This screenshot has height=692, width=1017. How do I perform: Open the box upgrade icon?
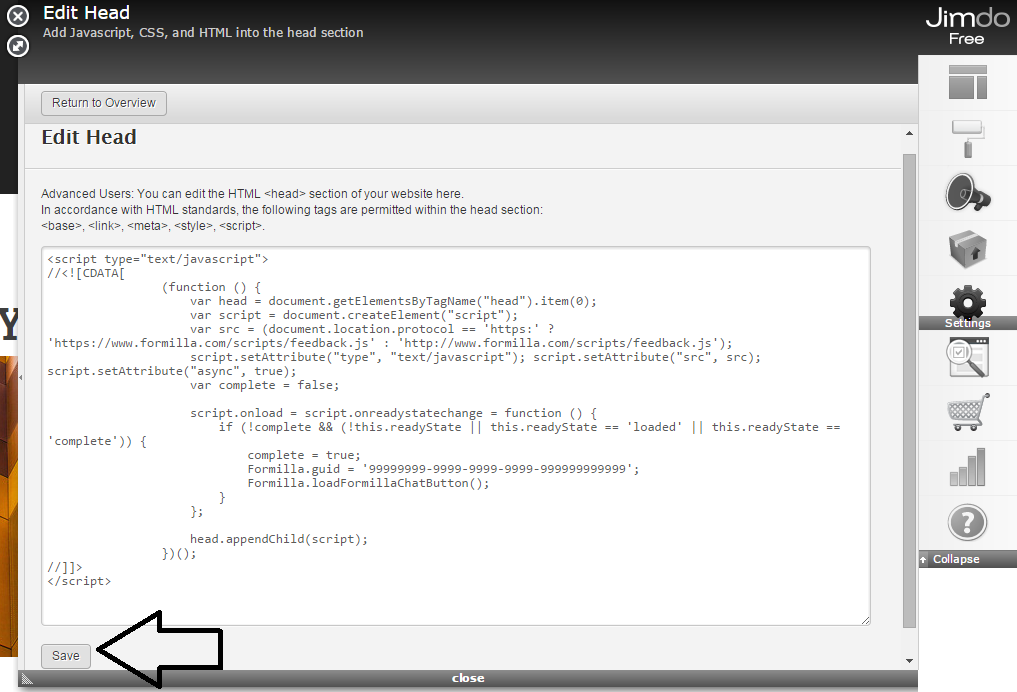click(968, 248)
